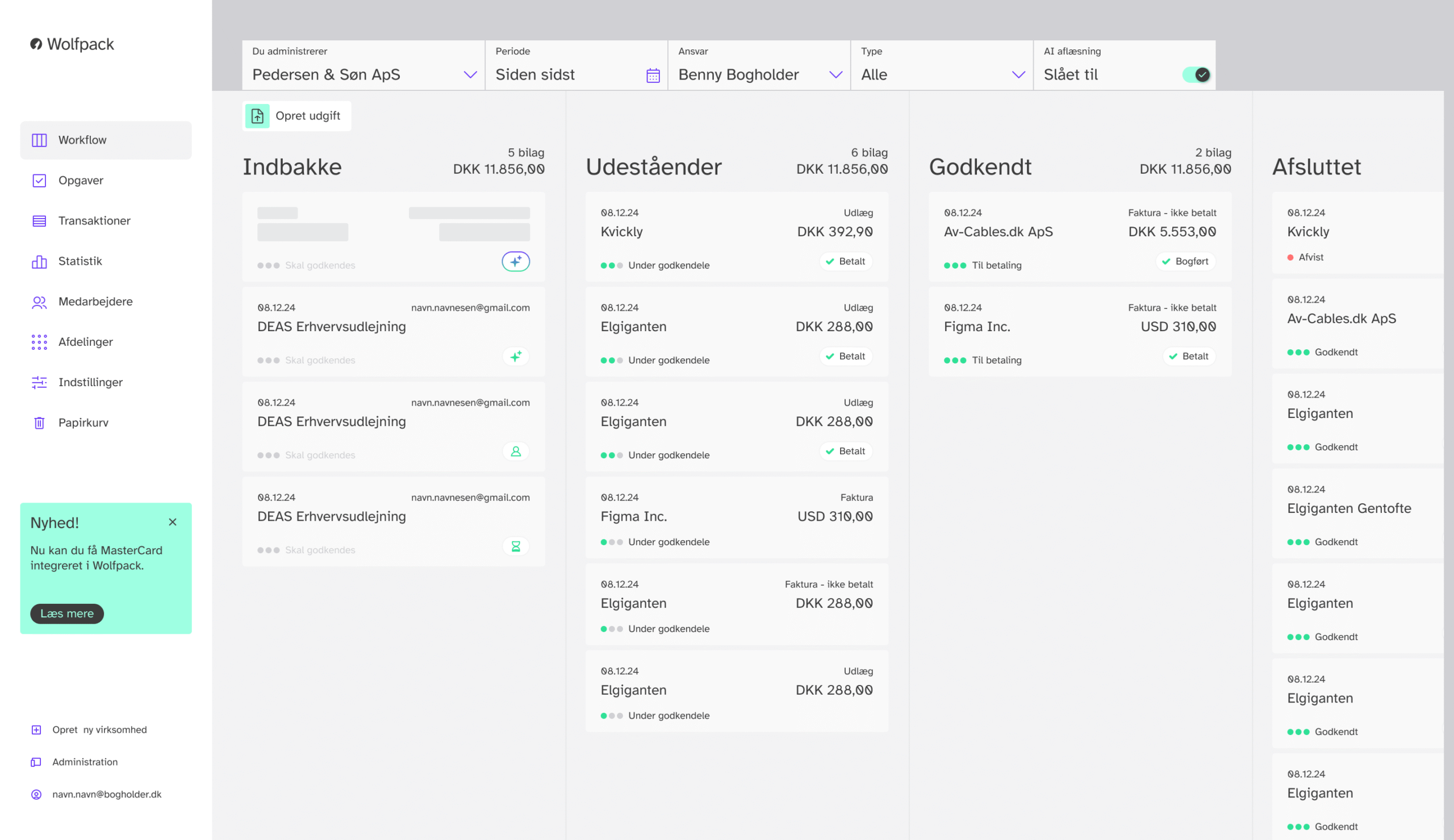Click the Papirkurv trash icon
This screenshot has height=840, width=1454.
click(39, 423)
